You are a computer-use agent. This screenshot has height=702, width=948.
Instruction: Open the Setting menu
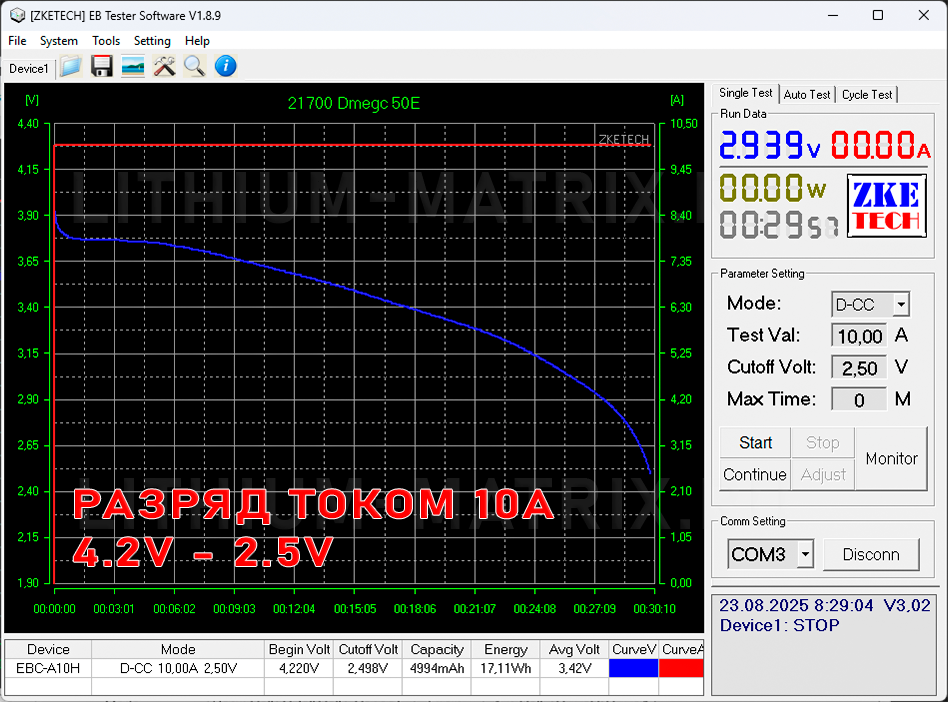pos(152,41)
